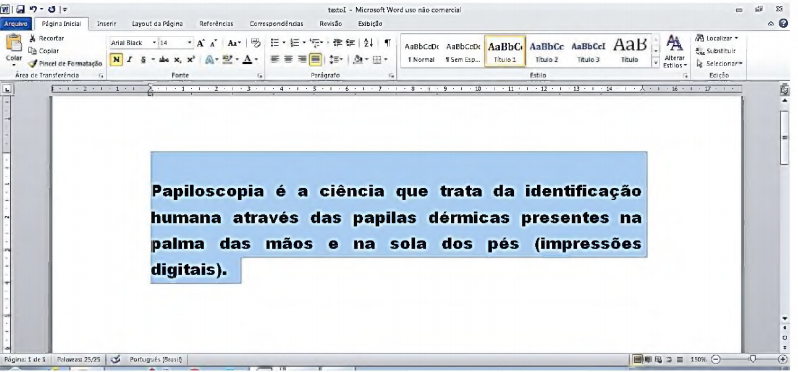The image size is (798, 372).
Task: Open Selecionar dropdown
Action: tap(719, 64)
